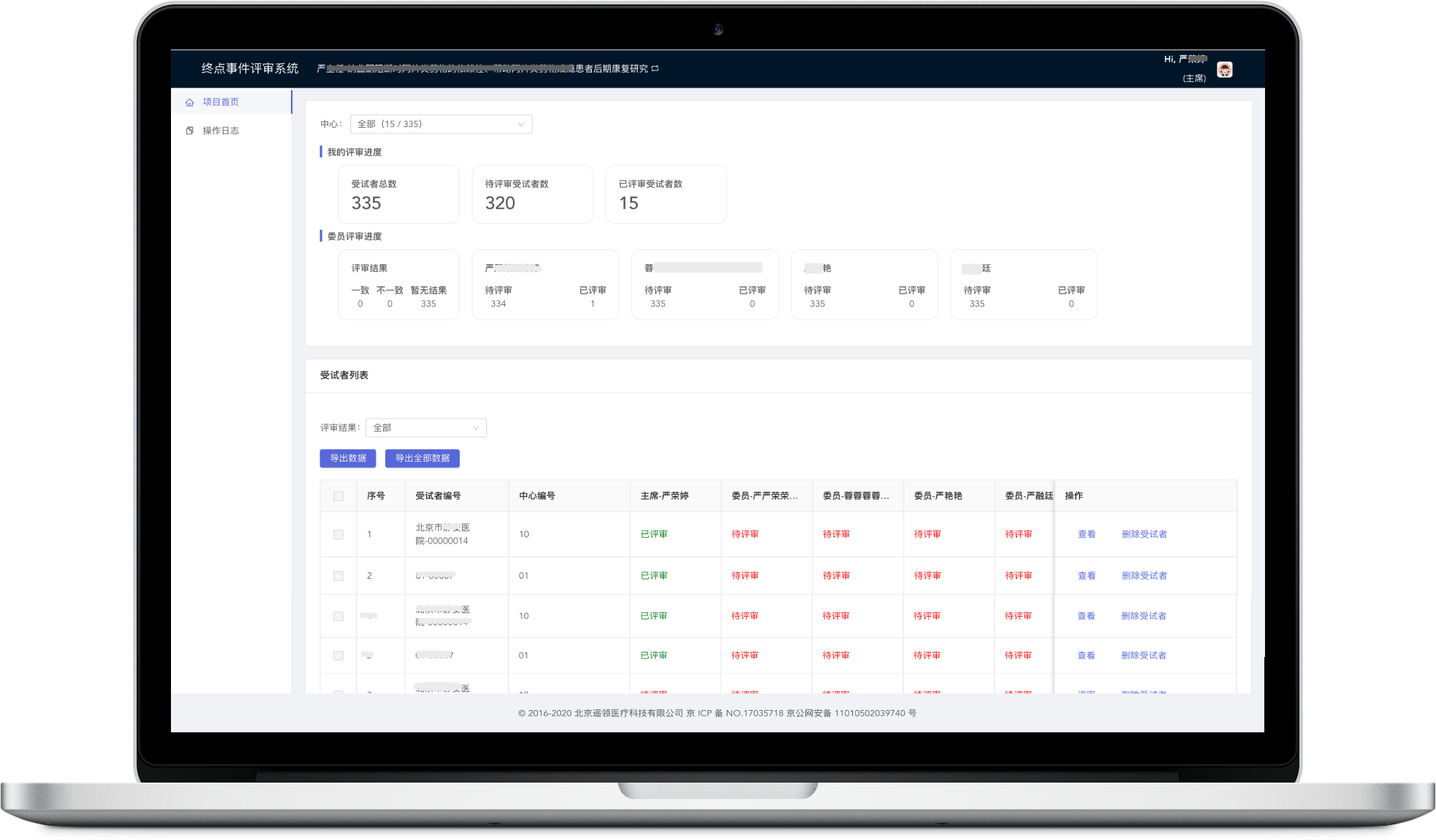
Task: Check the checkbox for row 2
Action: click(x=338, y=576)
